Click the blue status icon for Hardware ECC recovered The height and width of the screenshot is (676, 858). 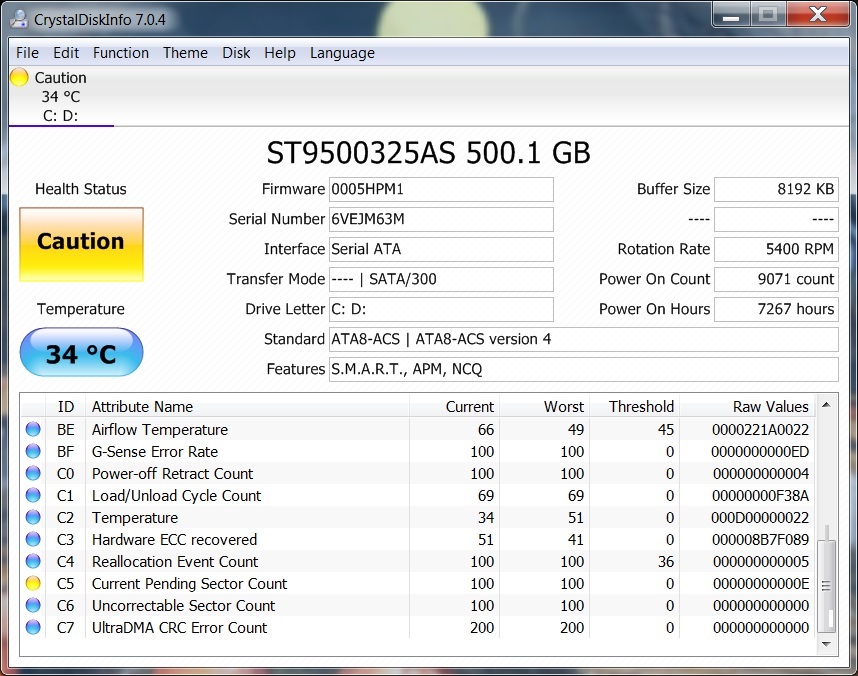(33, 539)
